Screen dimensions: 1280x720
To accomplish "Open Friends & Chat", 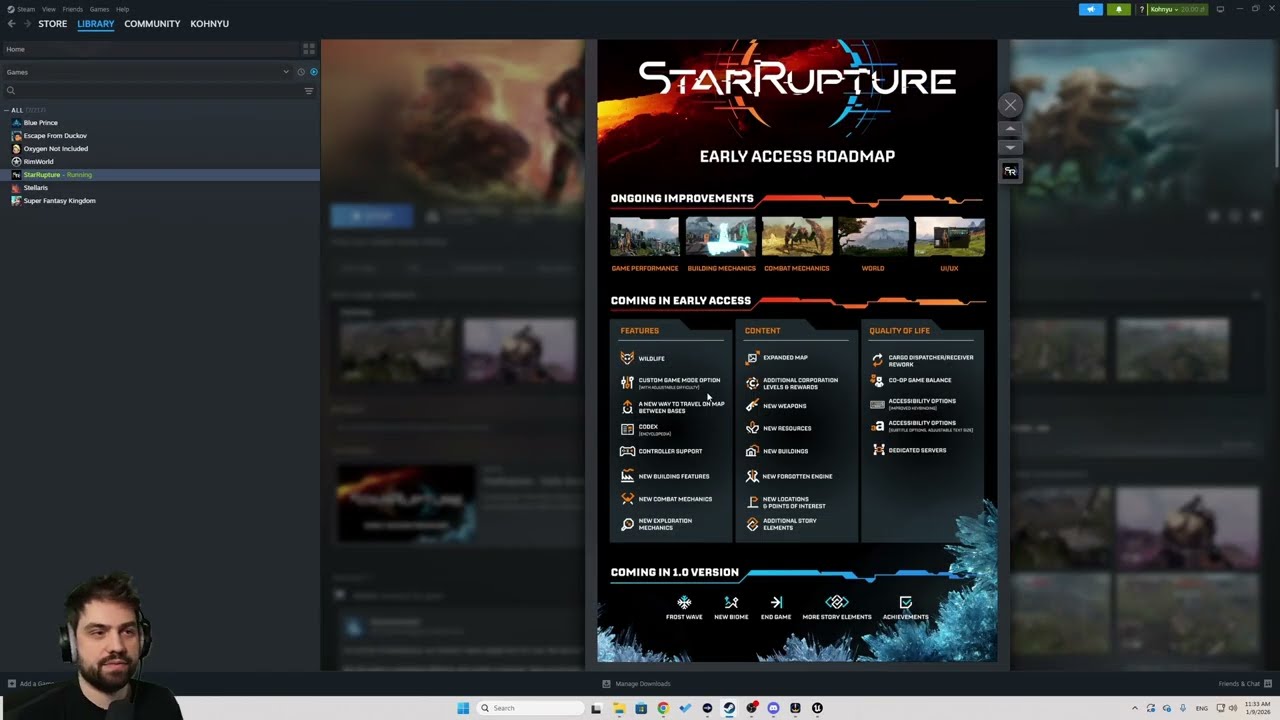I will point(1245,684).
